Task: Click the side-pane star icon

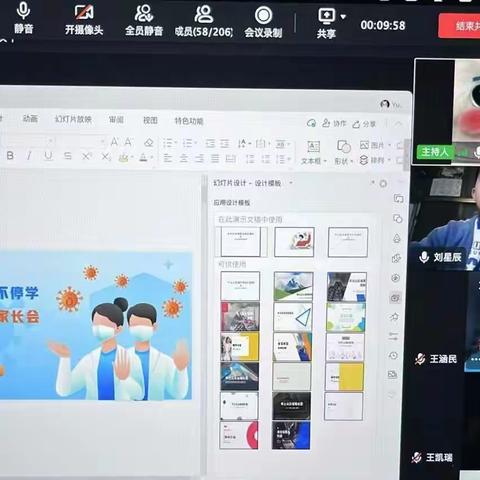Action: (x=394, y=317)
